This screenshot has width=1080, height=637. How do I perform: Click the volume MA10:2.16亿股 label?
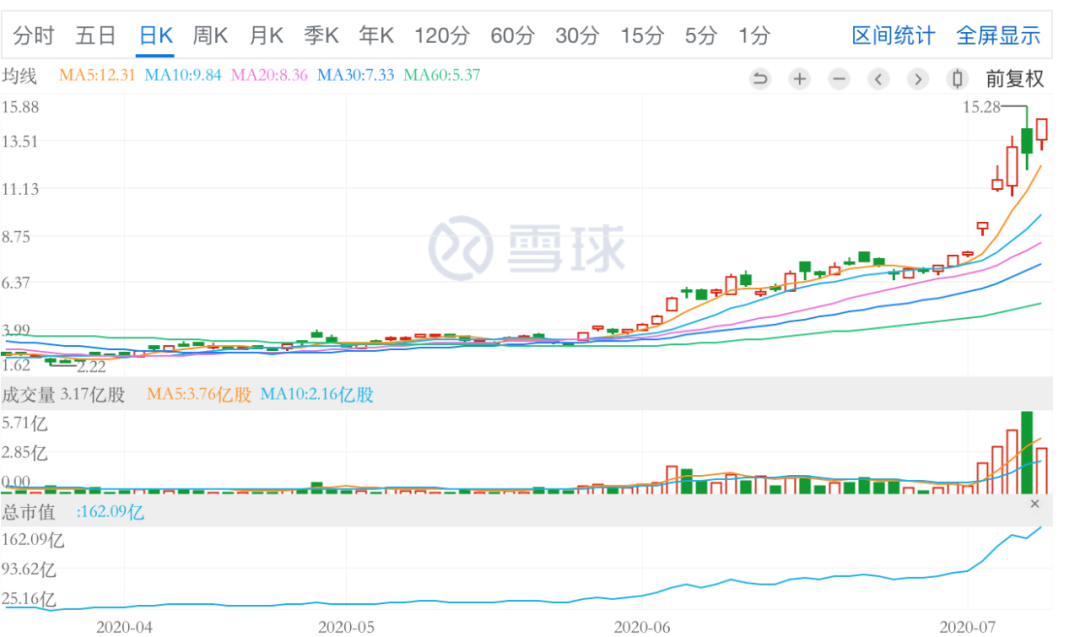click(x=317, y=395)
